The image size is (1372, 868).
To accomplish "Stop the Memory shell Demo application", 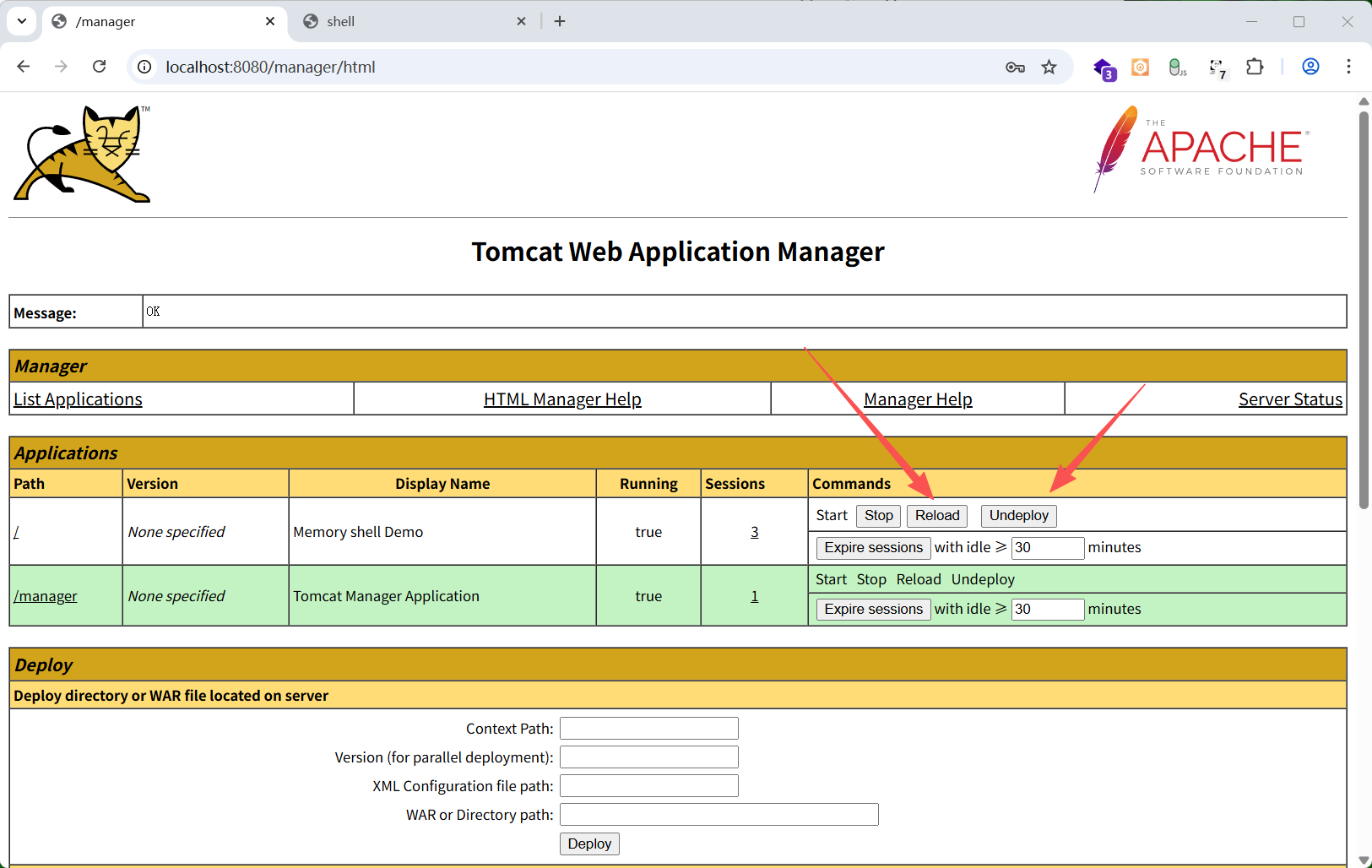I will 878,515.
